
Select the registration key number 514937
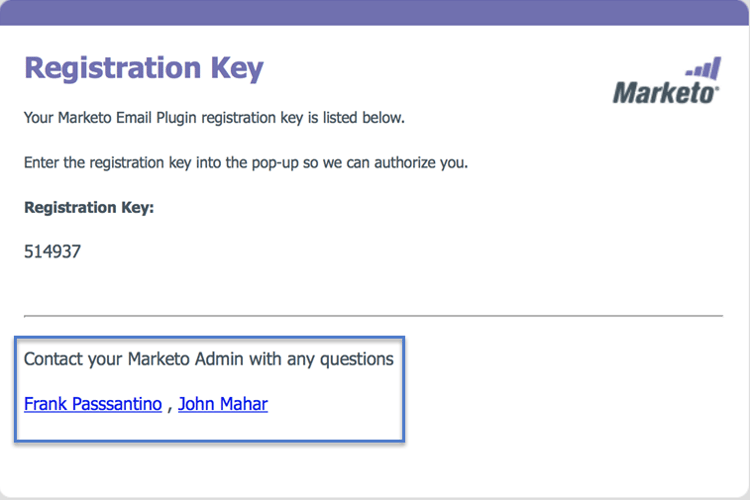tap(53, 252)
